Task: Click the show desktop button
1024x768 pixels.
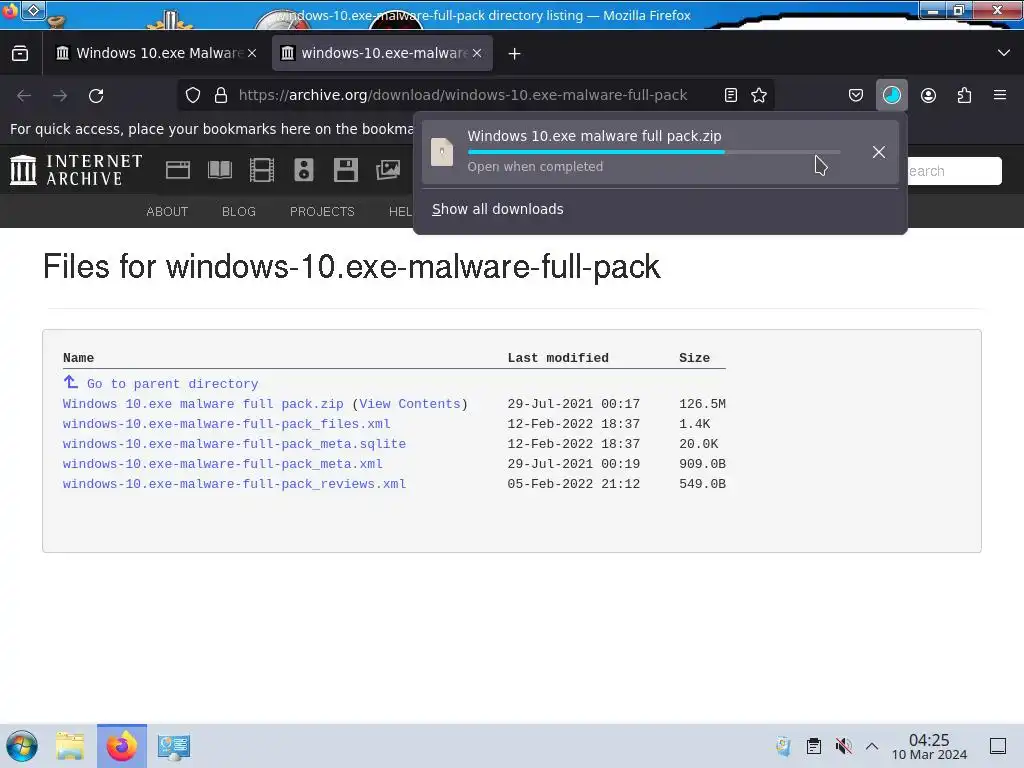Action: click(998, 746)
